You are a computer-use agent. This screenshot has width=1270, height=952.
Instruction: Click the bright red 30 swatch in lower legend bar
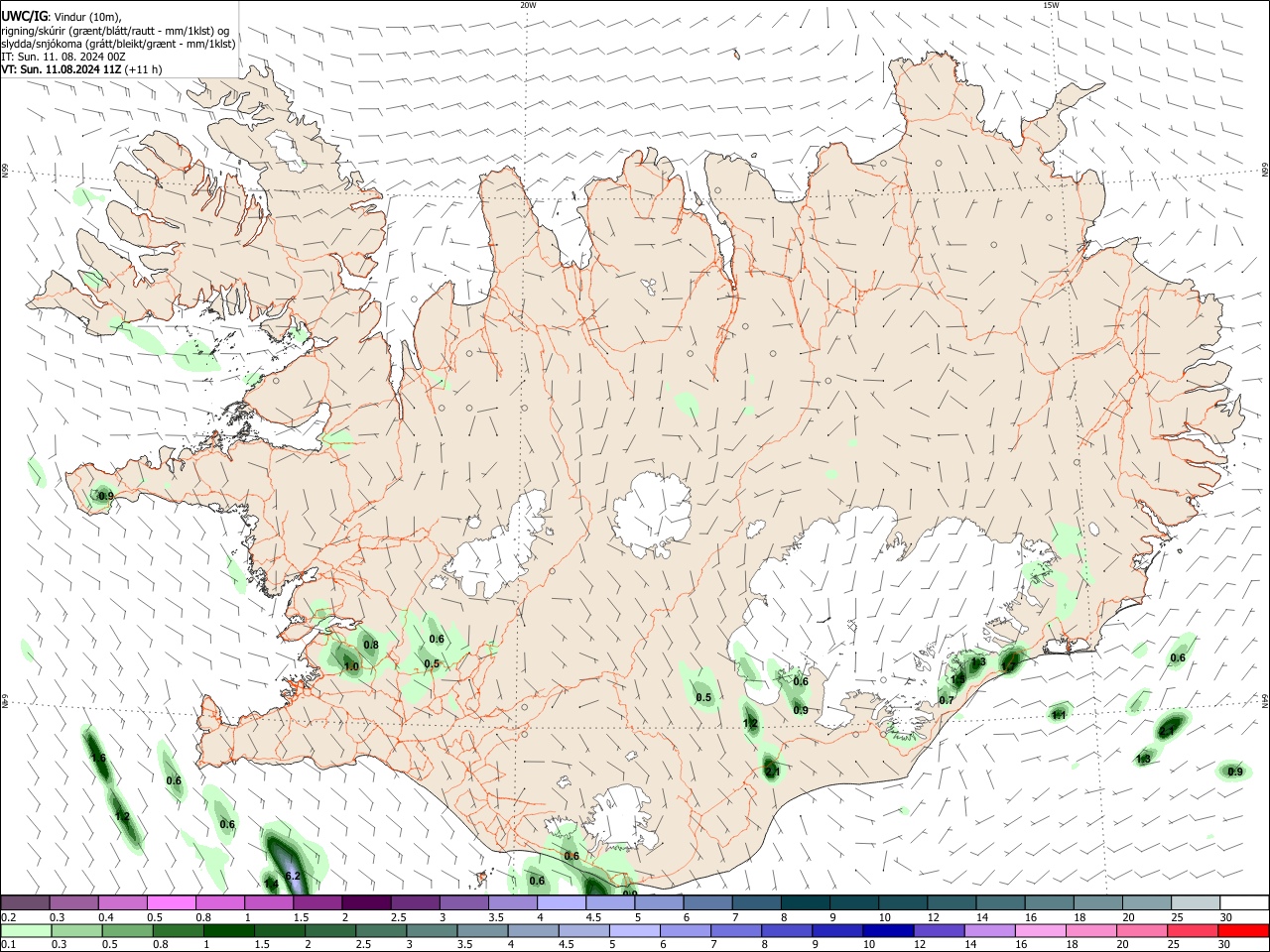tap(1242, 931)
